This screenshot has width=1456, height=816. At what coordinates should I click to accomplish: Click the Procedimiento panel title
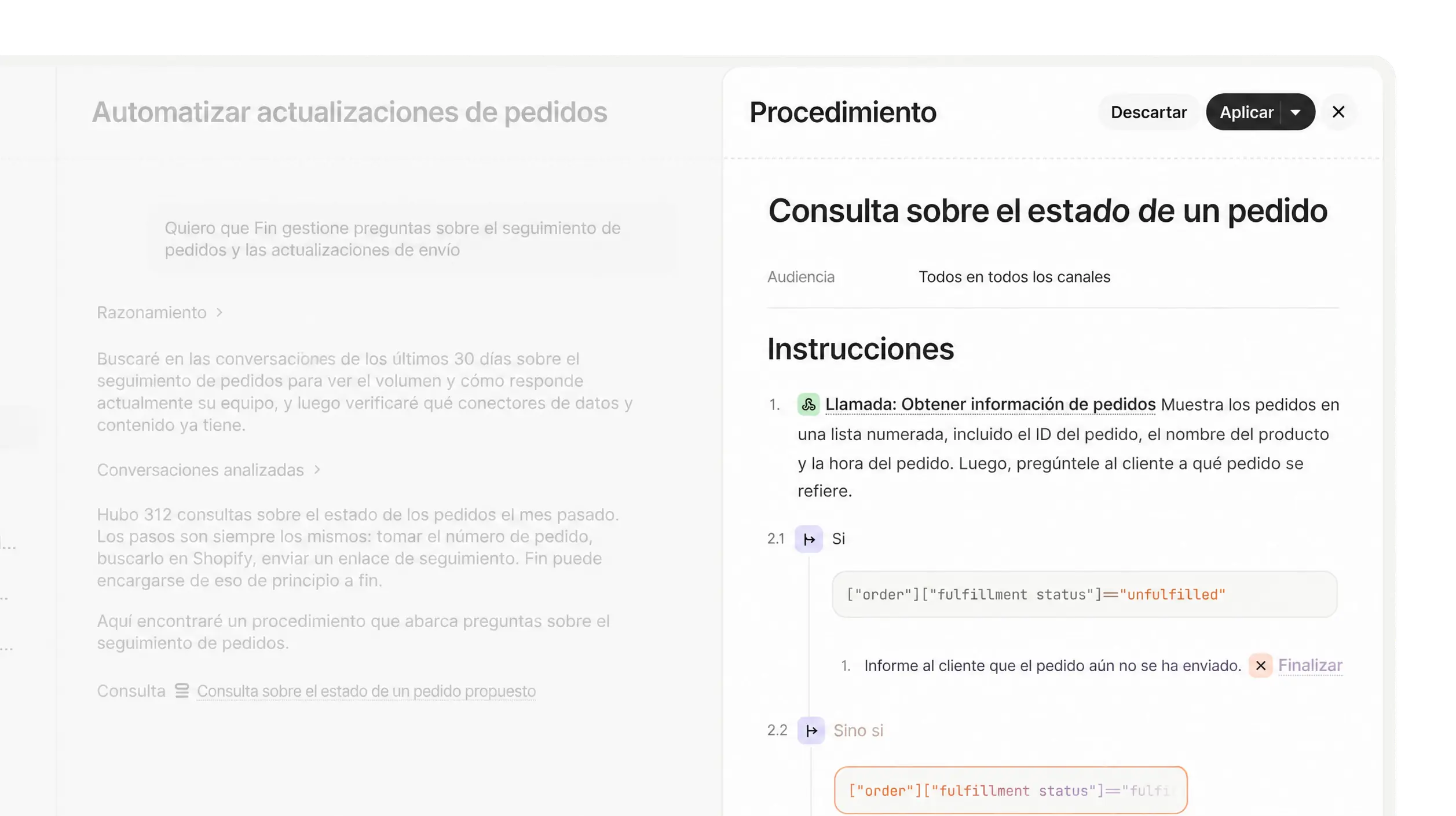tap(843, 112)
